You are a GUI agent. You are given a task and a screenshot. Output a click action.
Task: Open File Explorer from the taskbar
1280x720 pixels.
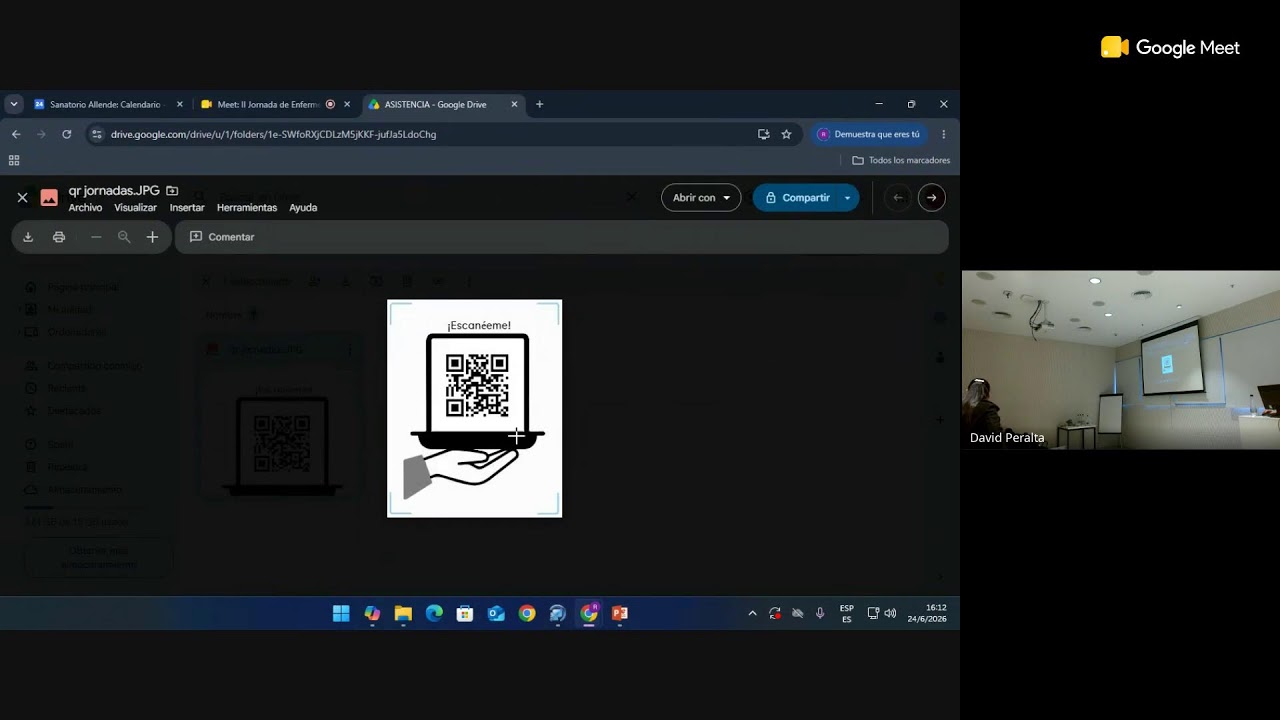pos(403,614)
